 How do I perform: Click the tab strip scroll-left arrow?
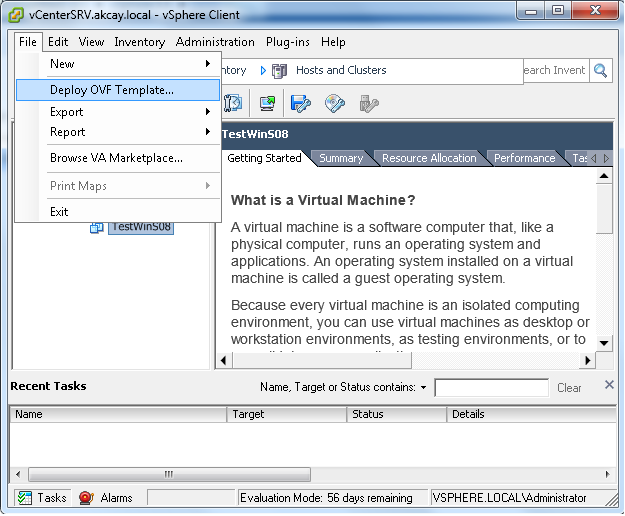click(x=594, y=159)
